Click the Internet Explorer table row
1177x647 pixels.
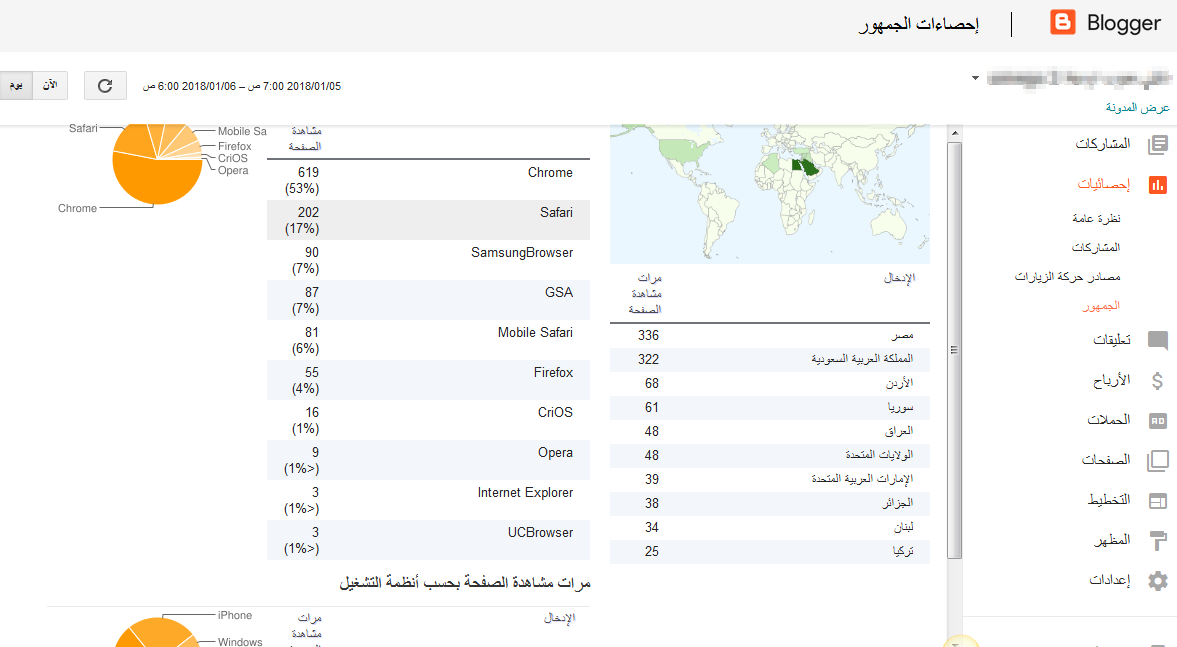click(428, 501)
